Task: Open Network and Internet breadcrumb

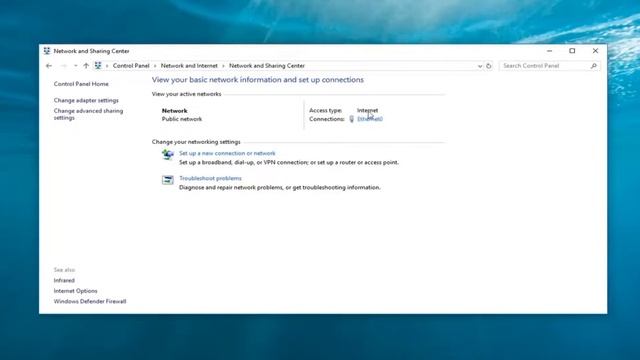Action: point(189,66)
